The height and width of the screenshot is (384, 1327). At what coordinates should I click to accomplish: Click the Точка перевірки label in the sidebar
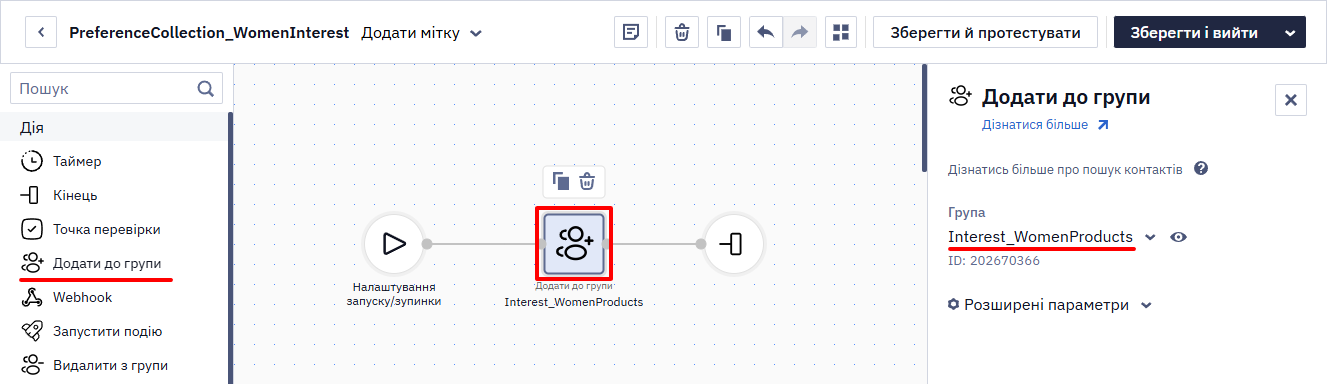107,229
